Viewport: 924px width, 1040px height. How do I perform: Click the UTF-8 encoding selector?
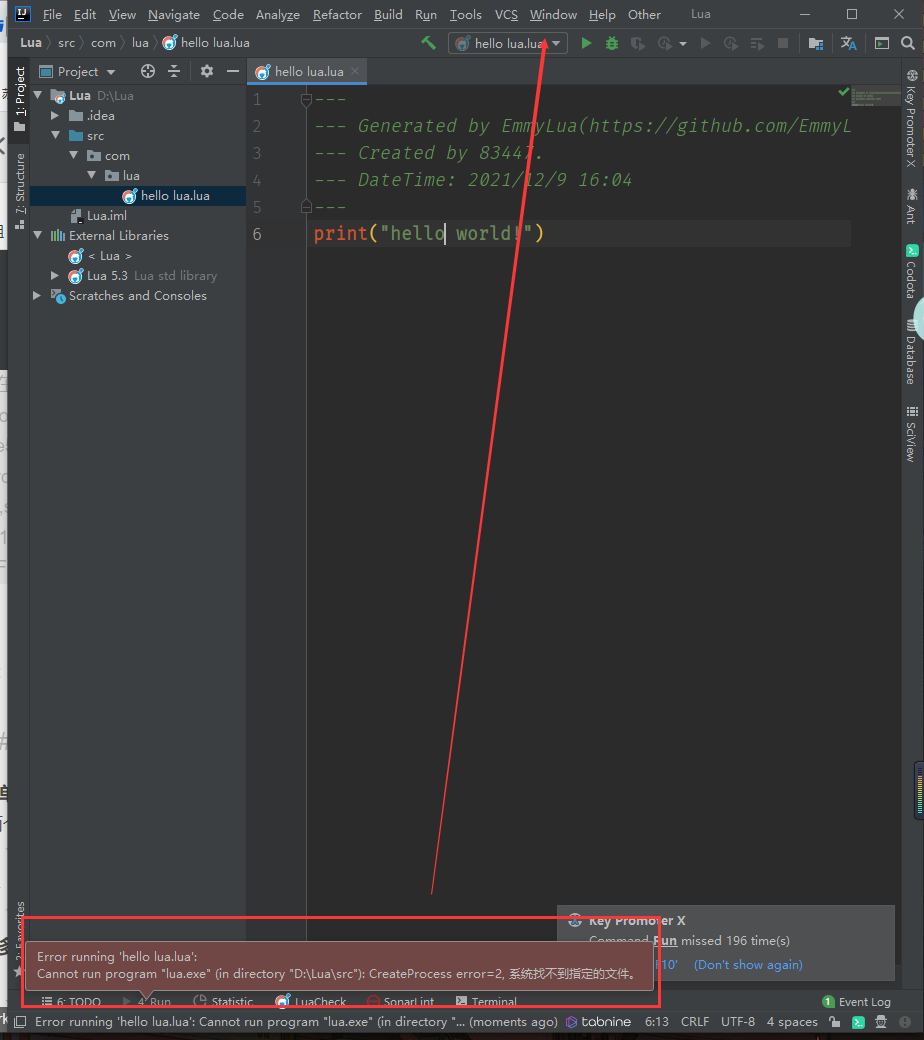coord(738,1021)
